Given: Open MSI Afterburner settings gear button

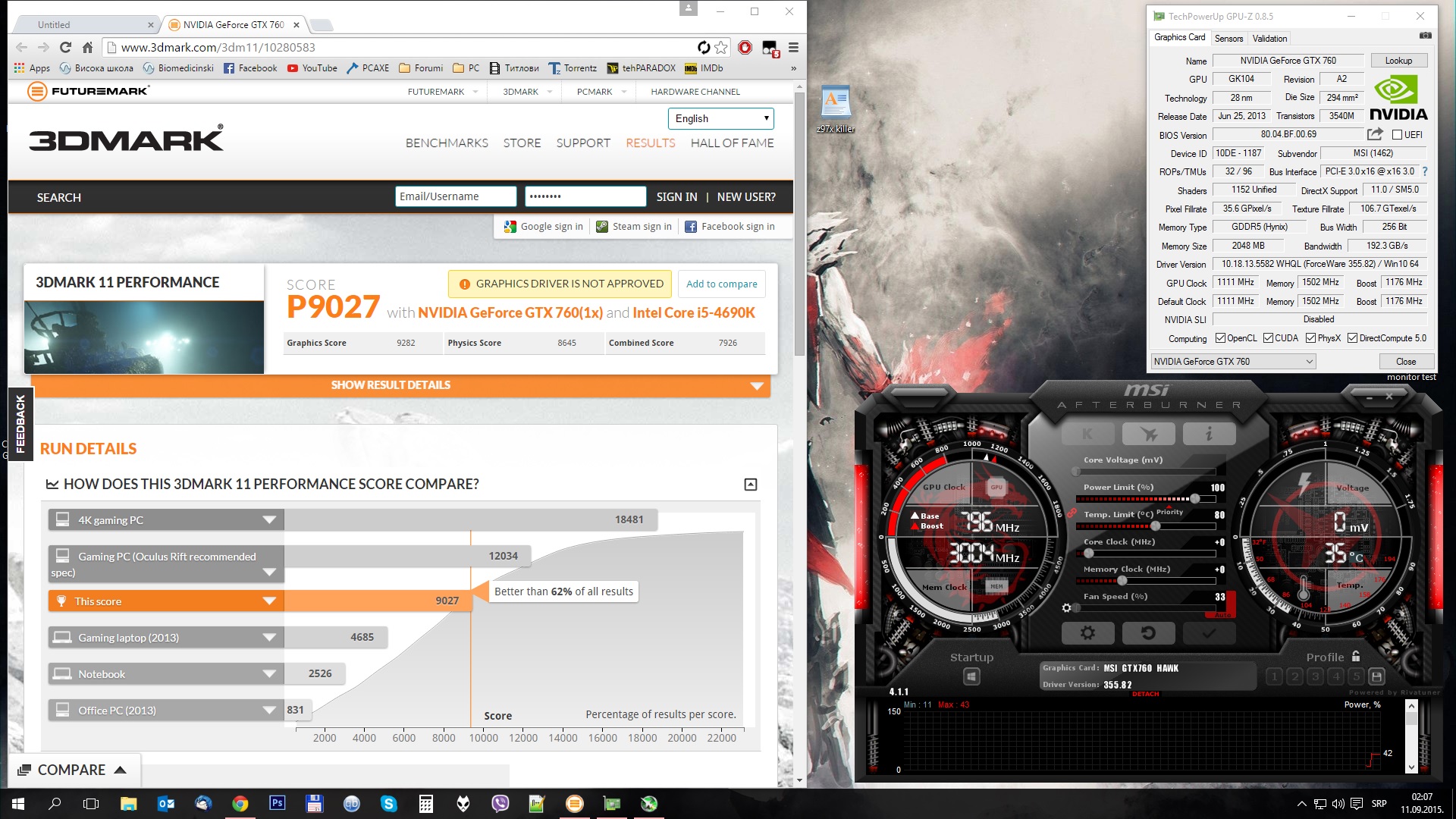Looking at the screenshot, I should pos(1087,632).
